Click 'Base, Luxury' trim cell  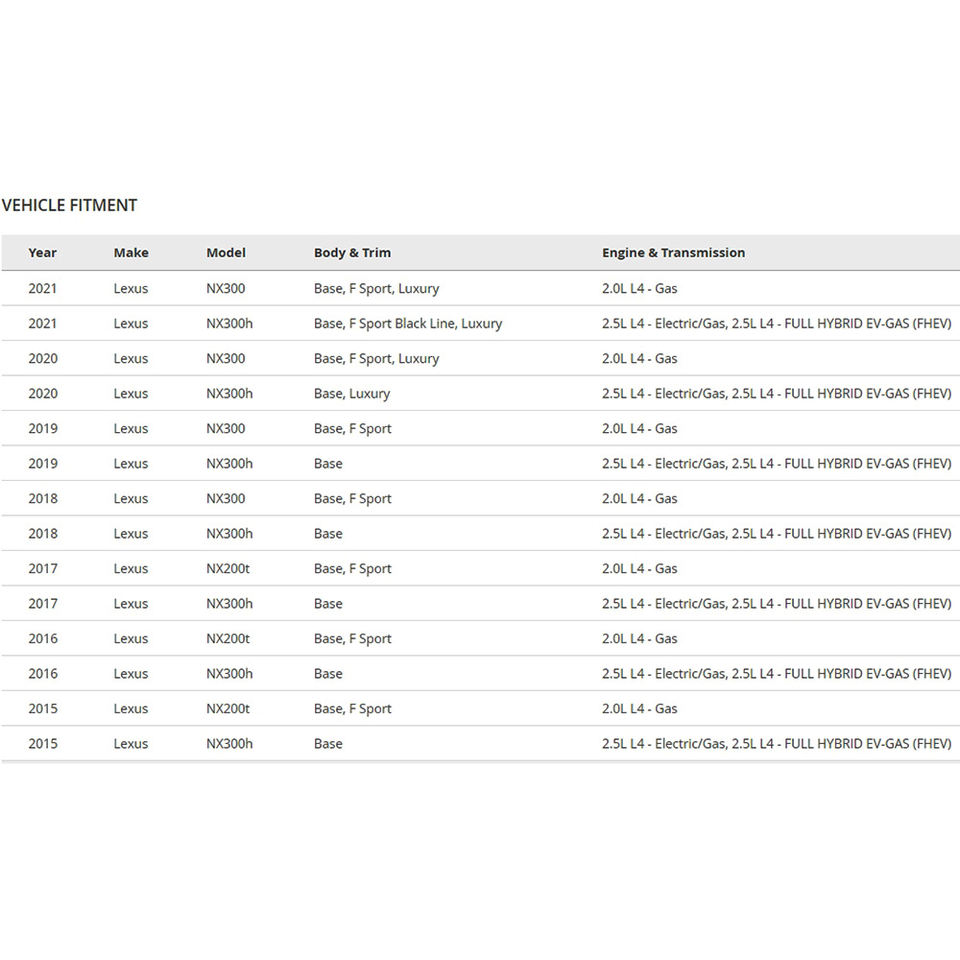pyautogui.click(x=352, y=394)
